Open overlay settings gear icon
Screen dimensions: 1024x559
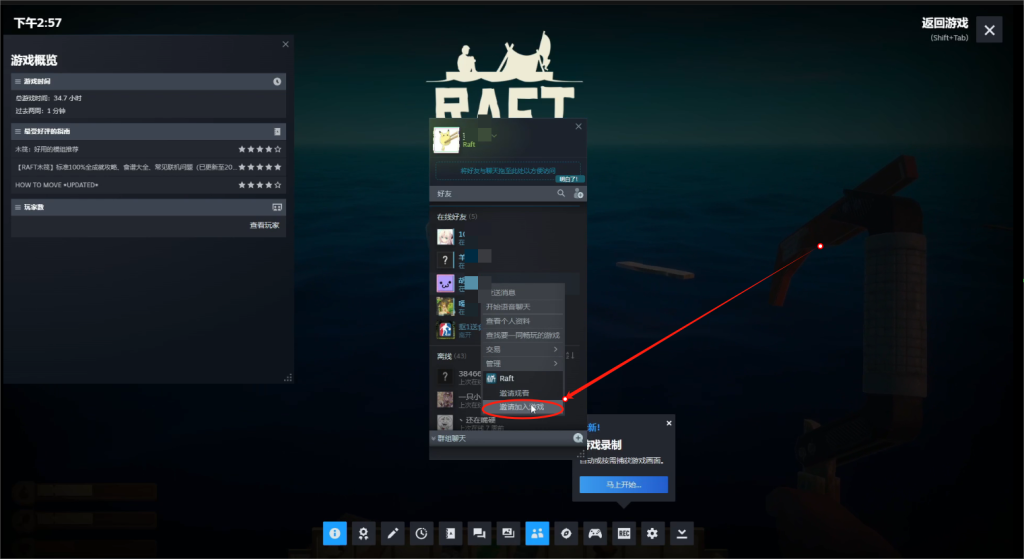(x=652, y=534)
